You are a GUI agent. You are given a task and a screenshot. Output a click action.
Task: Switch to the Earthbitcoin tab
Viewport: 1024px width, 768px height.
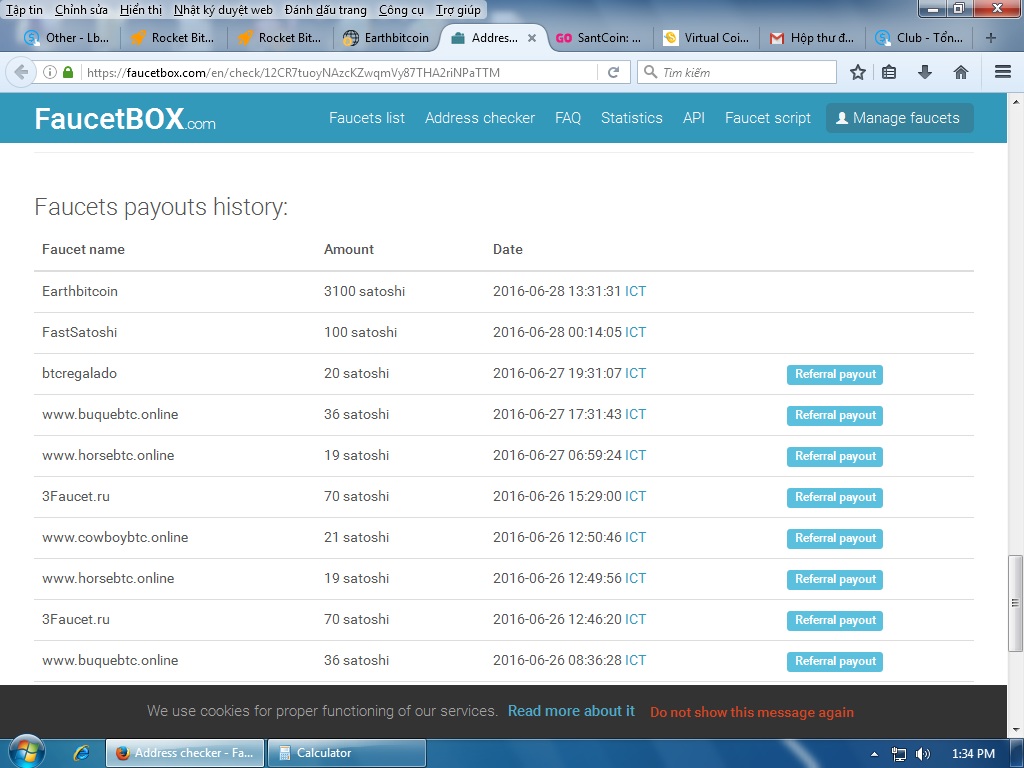coord(387,38)
